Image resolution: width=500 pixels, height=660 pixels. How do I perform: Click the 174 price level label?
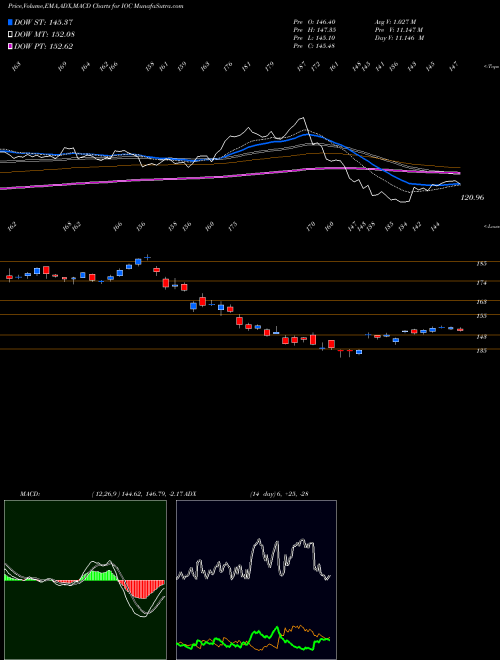(x=481, y=283)
